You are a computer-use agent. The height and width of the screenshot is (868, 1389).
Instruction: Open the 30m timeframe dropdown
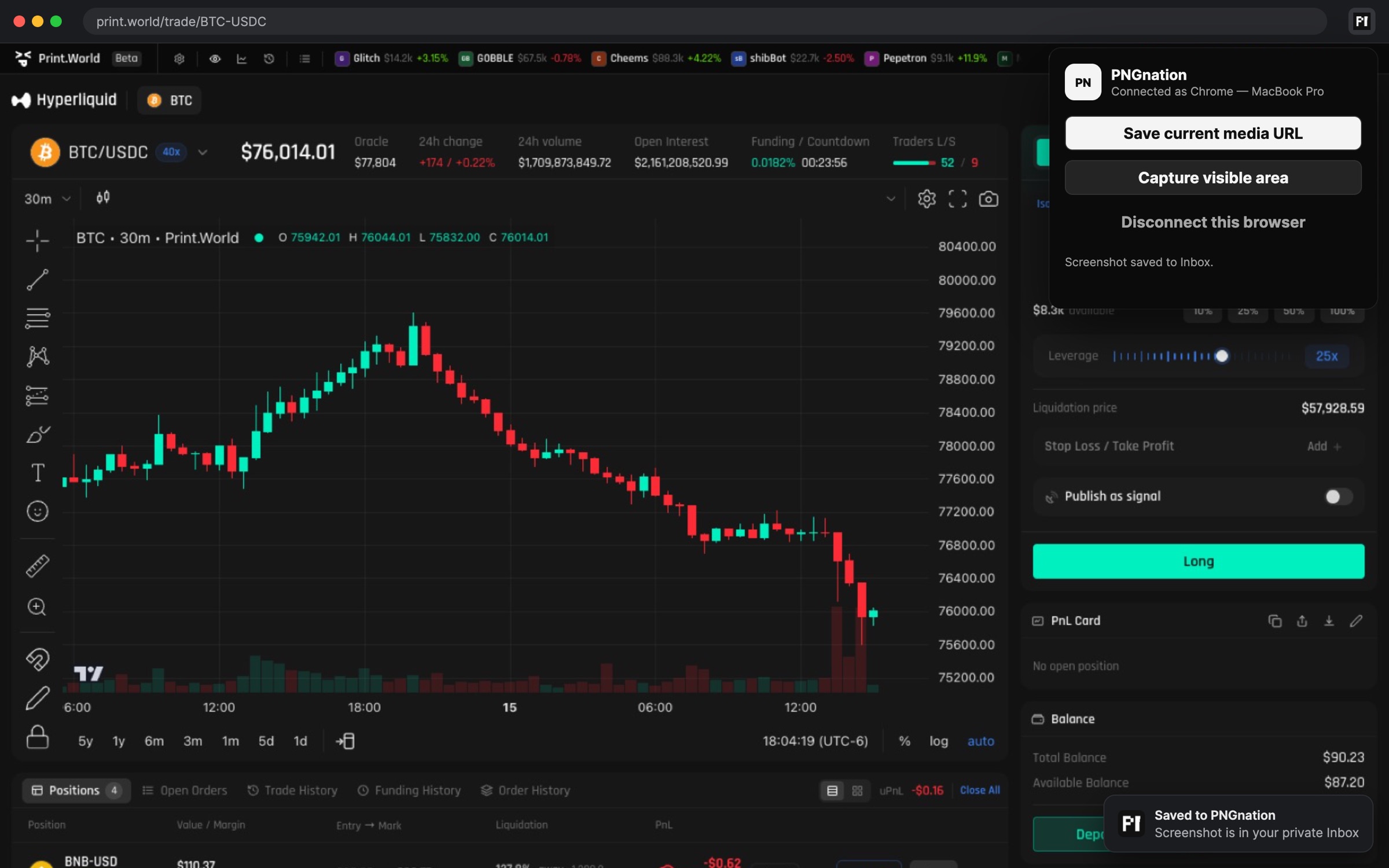coord(47,198)
